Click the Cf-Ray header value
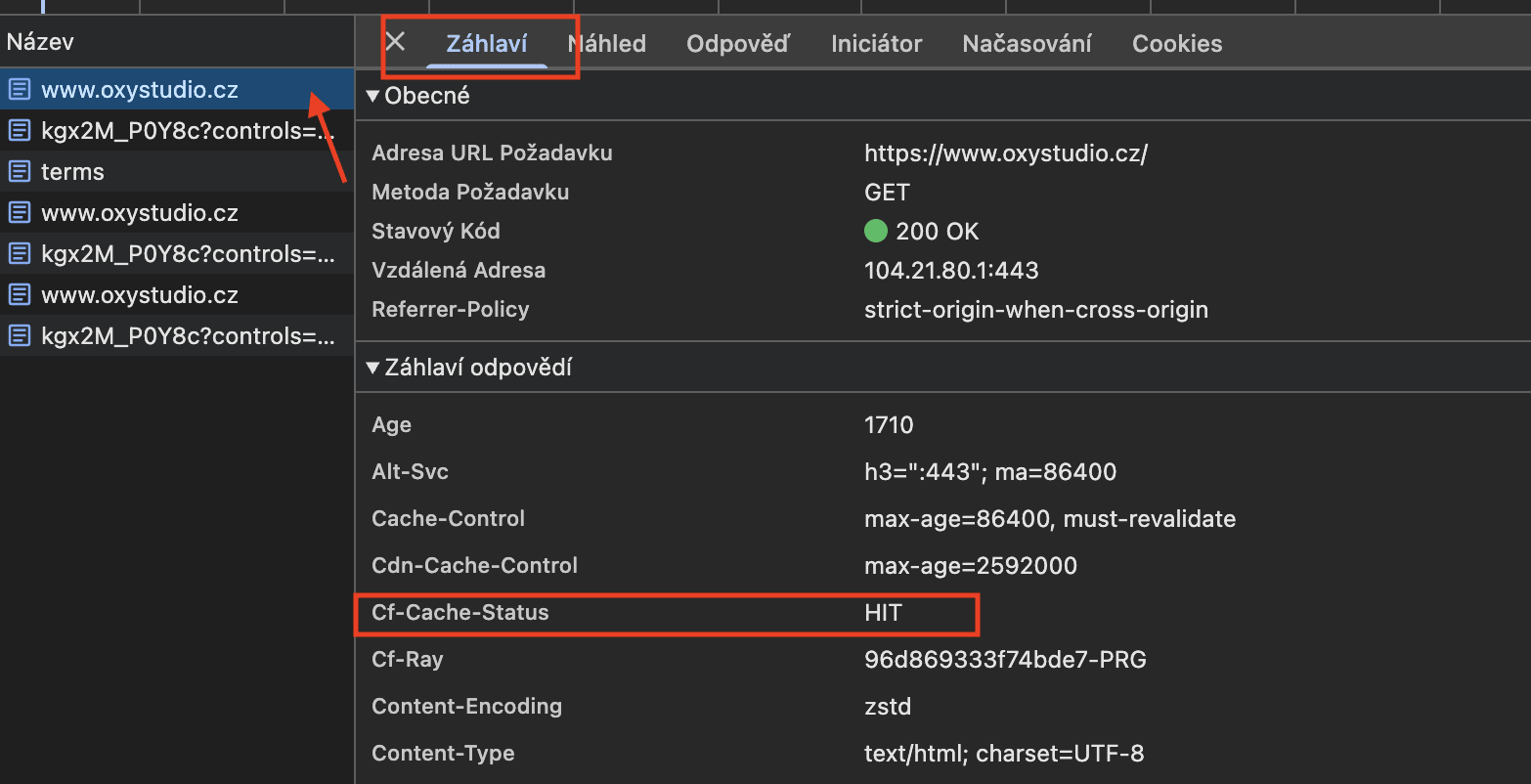Screen dimensions: 1531x784 [x=1005, y=660]
